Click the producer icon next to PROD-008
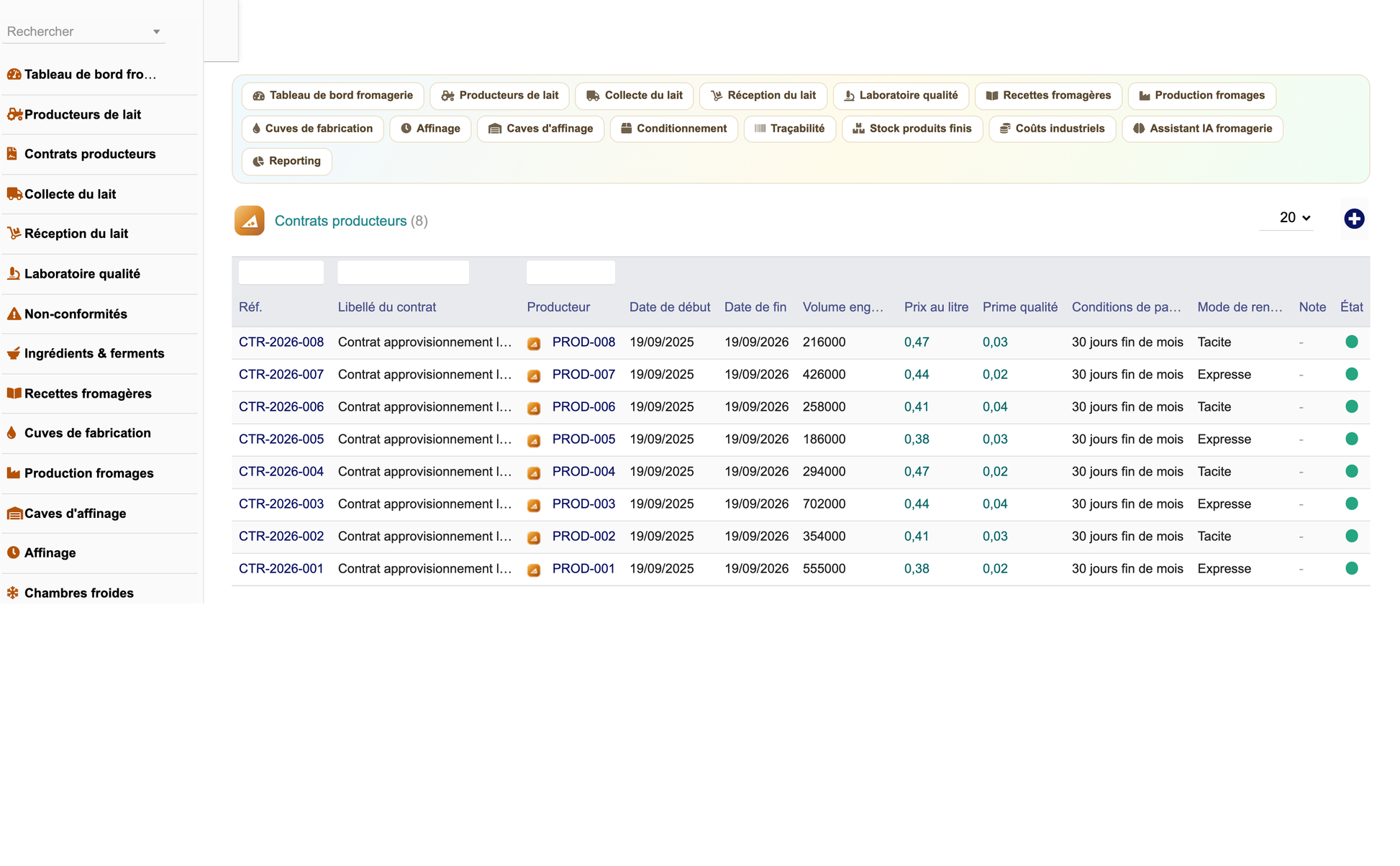 [x=534, y=343]
